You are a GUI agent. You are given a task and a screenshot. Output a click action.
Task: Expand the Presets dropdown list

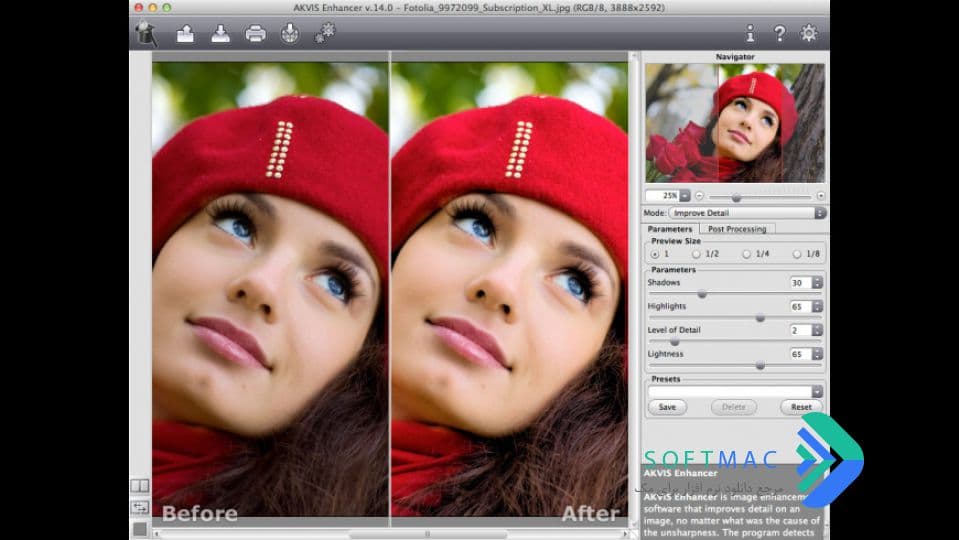(817, 391)
